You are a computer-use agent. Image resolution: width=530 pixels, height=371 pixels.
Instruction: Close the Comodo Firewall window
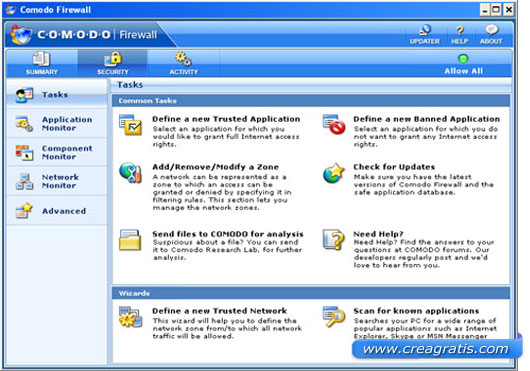(508, 9)
